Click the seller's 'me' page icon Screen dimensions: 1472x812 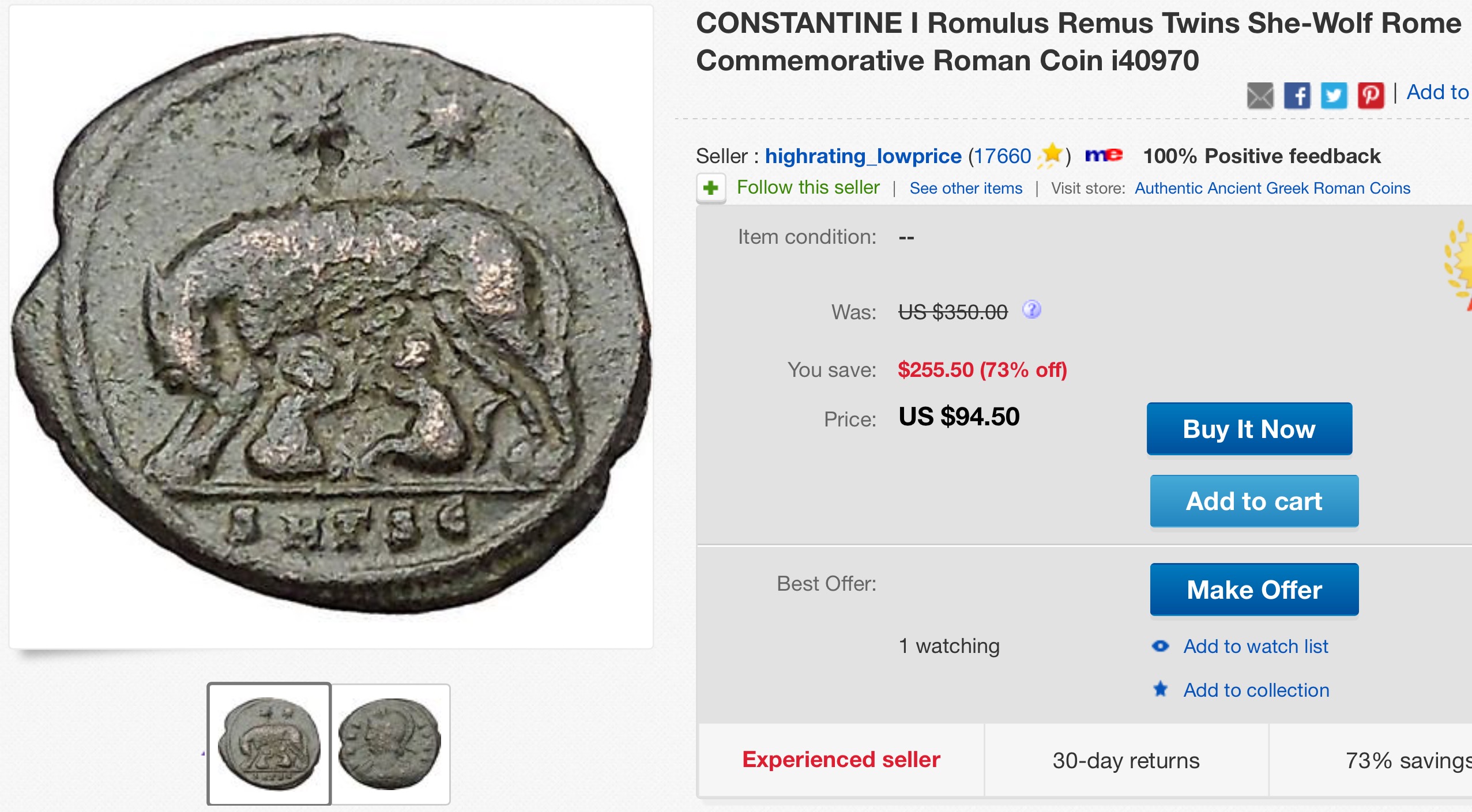click(1104, 155)
